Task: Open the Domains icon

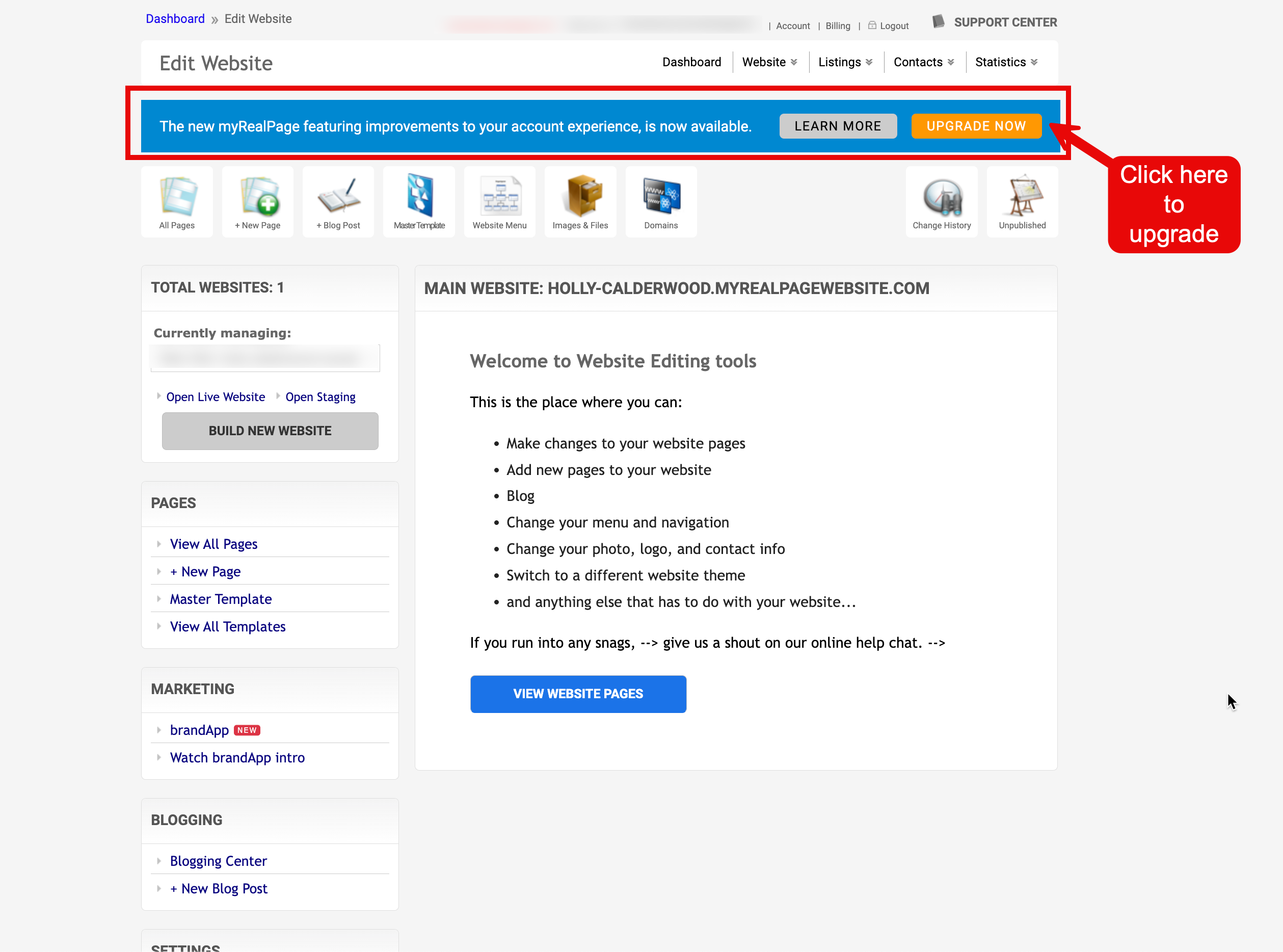Action: pyautogui.click(x=661, y=201)
